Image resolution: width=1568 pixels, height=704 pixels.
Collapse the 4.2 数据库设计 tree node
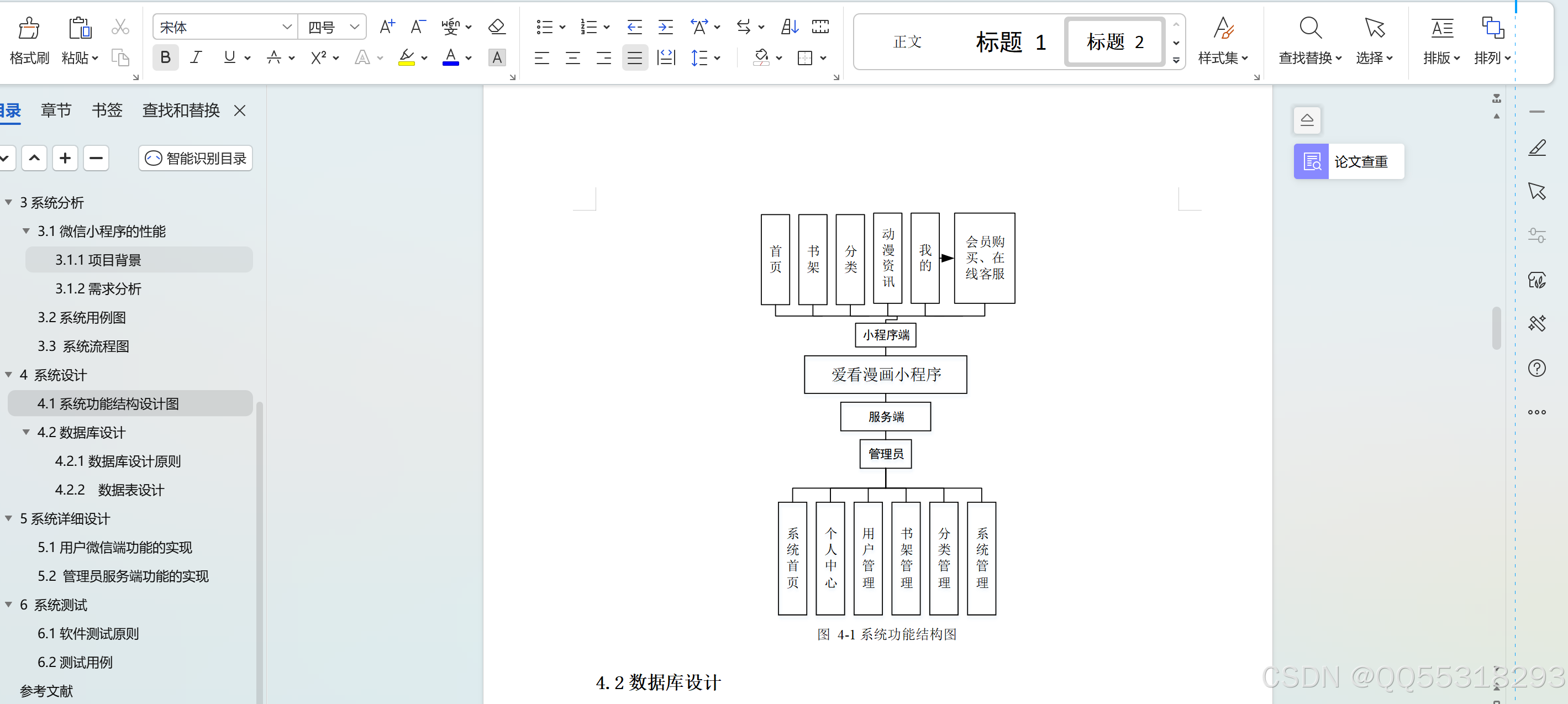(x=26, y=432)
